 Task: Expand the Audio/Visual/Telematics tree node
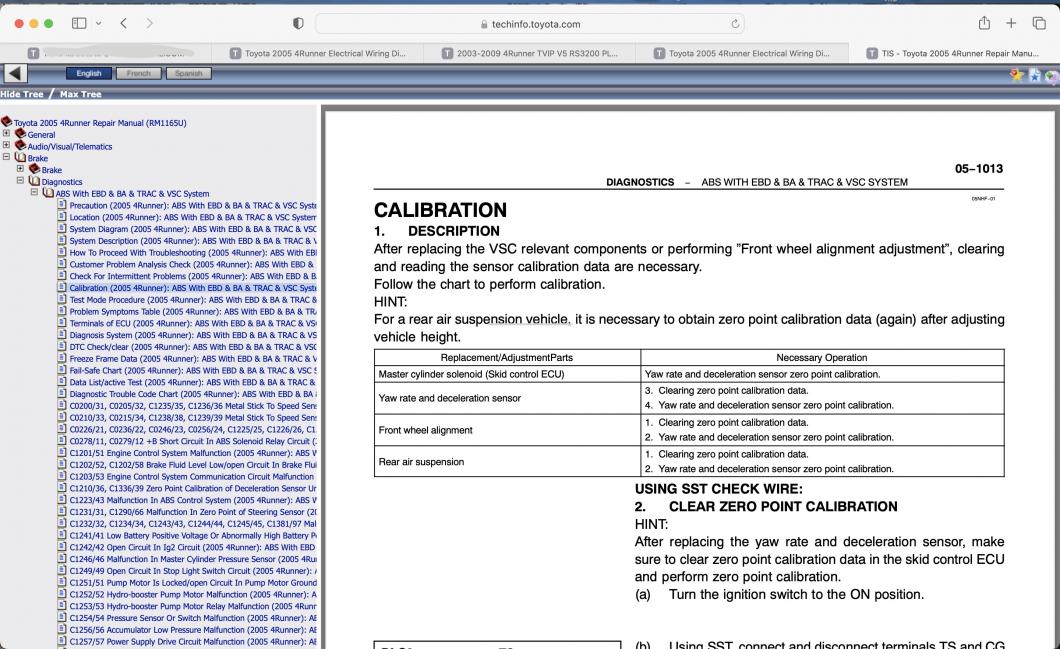click(x=6, y=145)
